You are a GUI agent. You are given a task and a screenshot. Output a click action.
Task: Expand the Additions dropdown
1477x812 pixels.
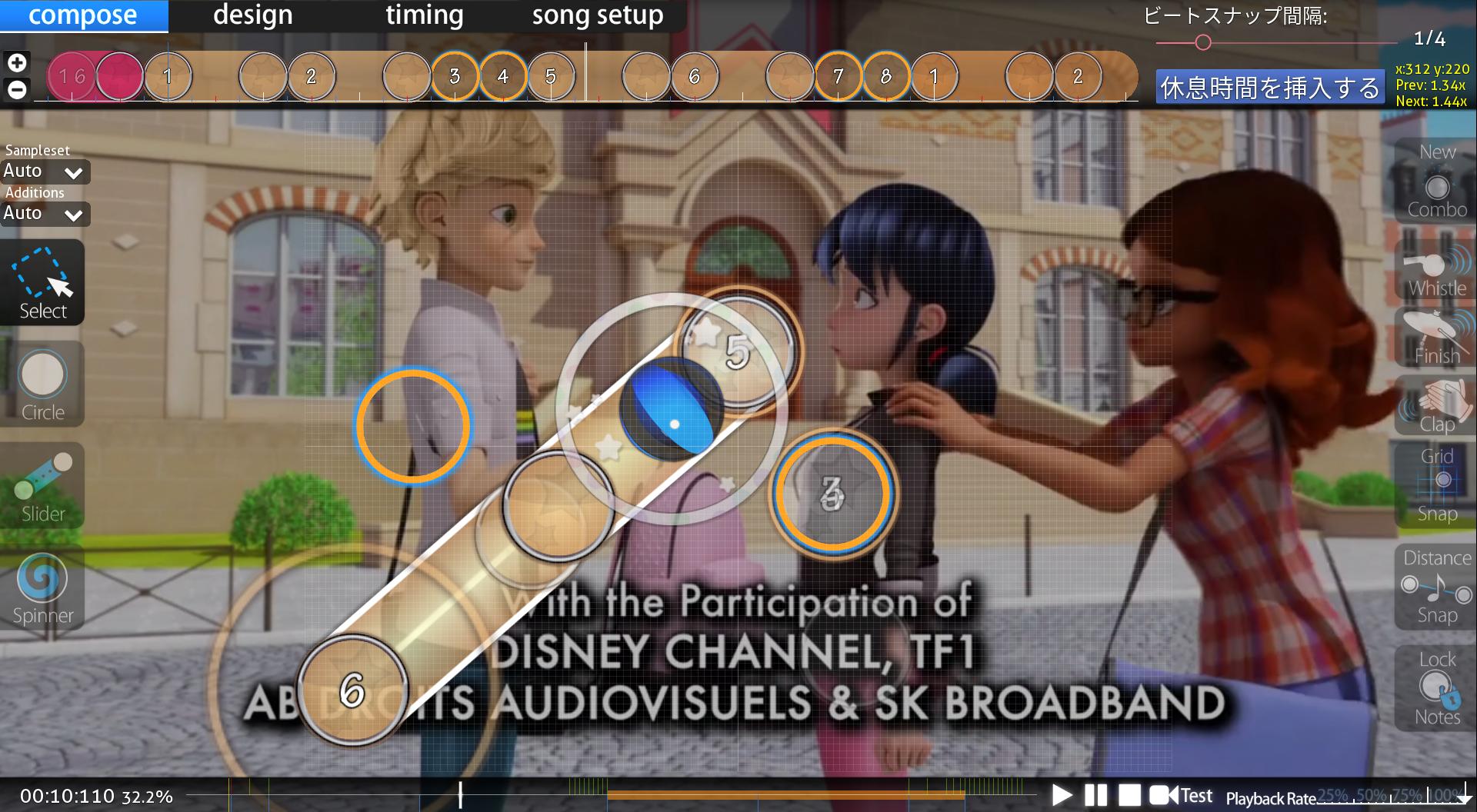click(x=45, y=214)
